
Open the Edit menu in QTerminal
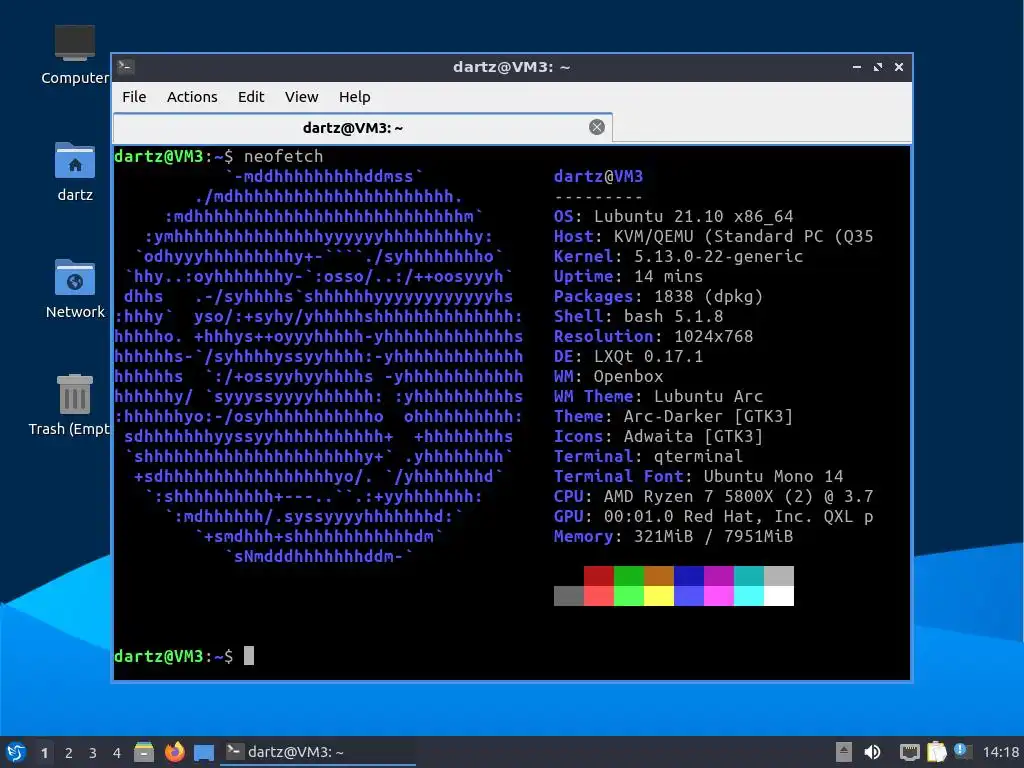251,97
